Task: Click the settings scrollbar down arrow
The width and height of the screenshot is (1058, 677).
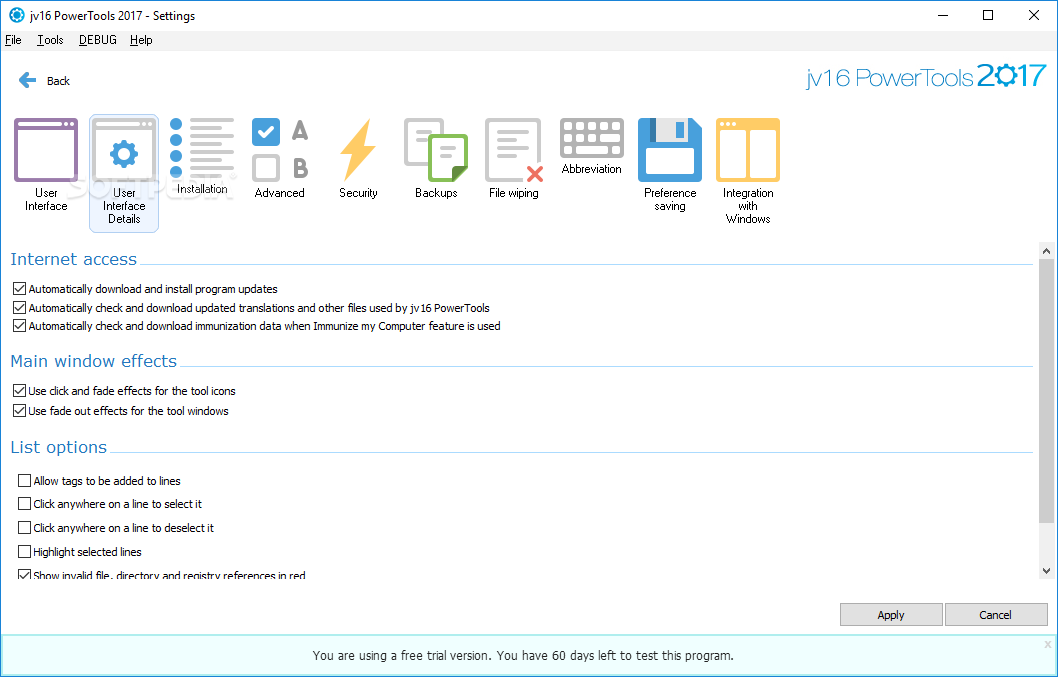Action: click(1047, 571)
